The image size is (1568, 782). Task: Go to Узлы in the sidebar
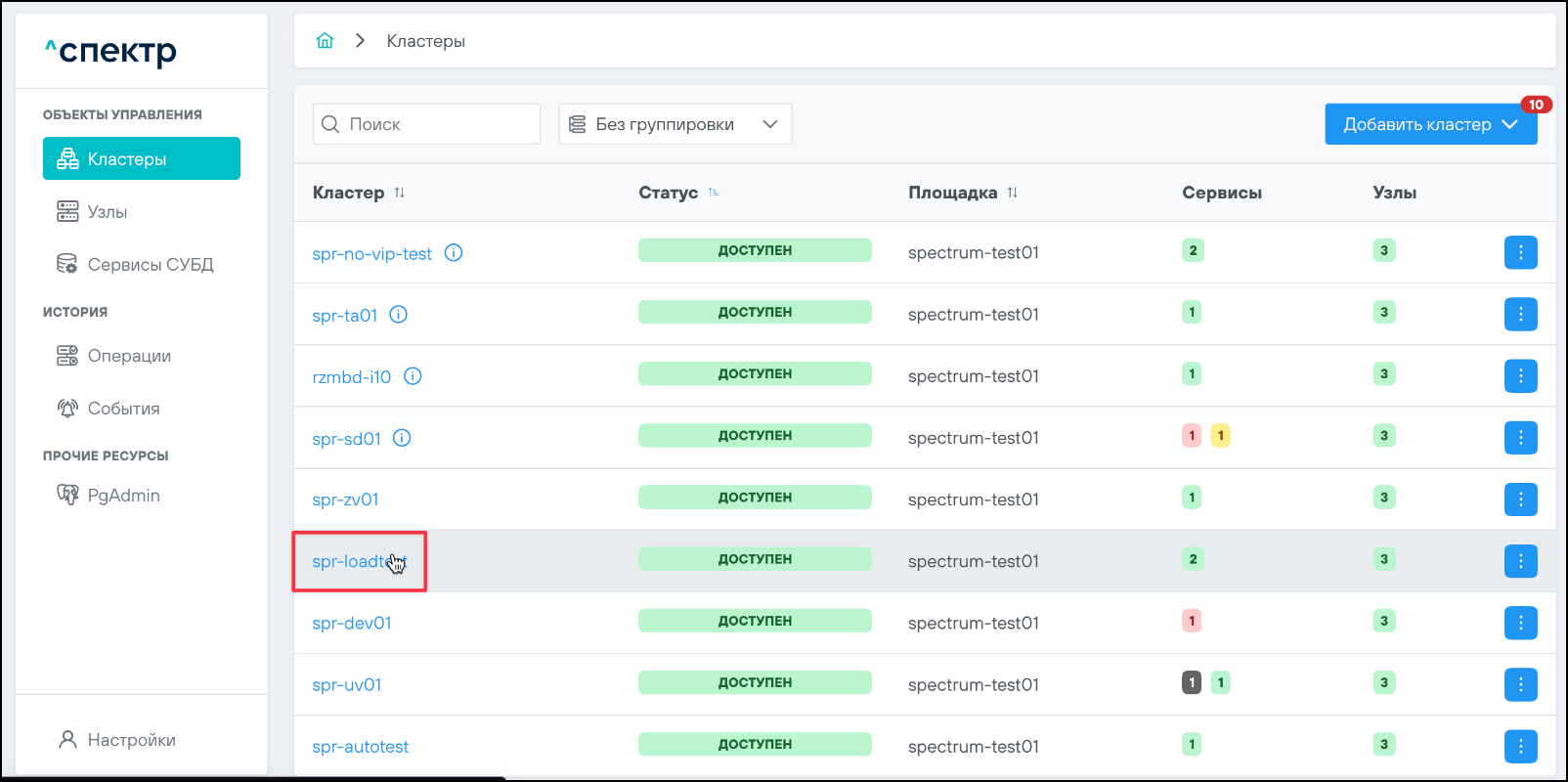108,212
